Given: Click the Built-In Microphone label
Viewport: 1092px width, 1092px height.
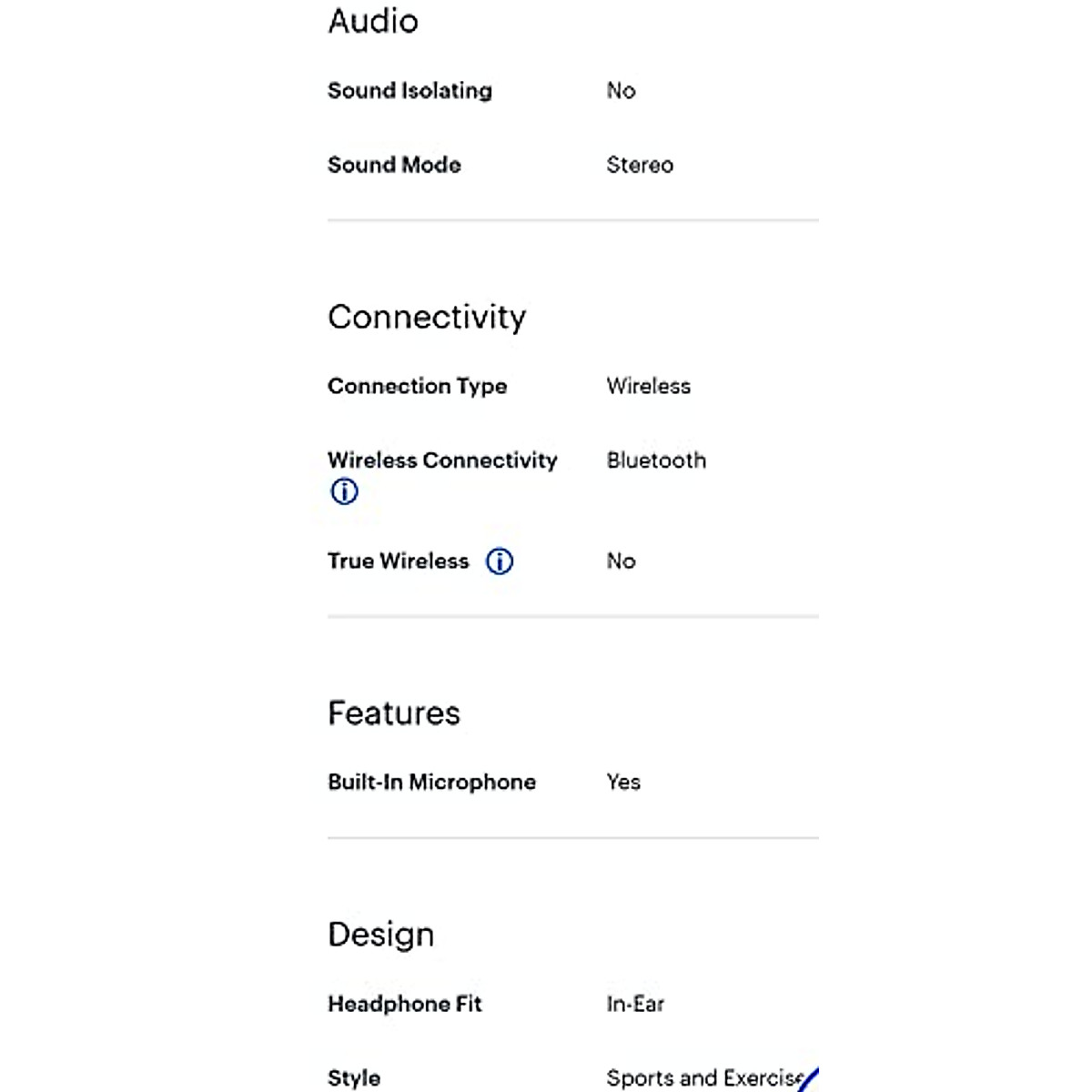Looking at the screenshot, I should pos(431,782).
